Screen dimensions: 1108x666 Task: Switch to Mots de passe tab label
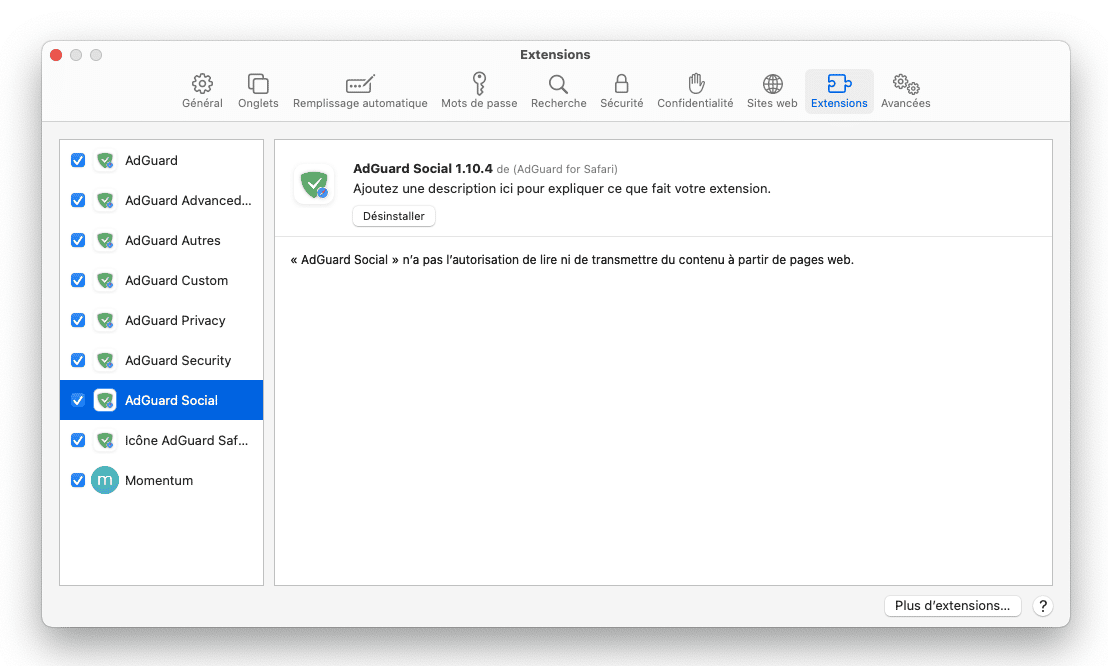pyautogui.click(x=479, y=103)
